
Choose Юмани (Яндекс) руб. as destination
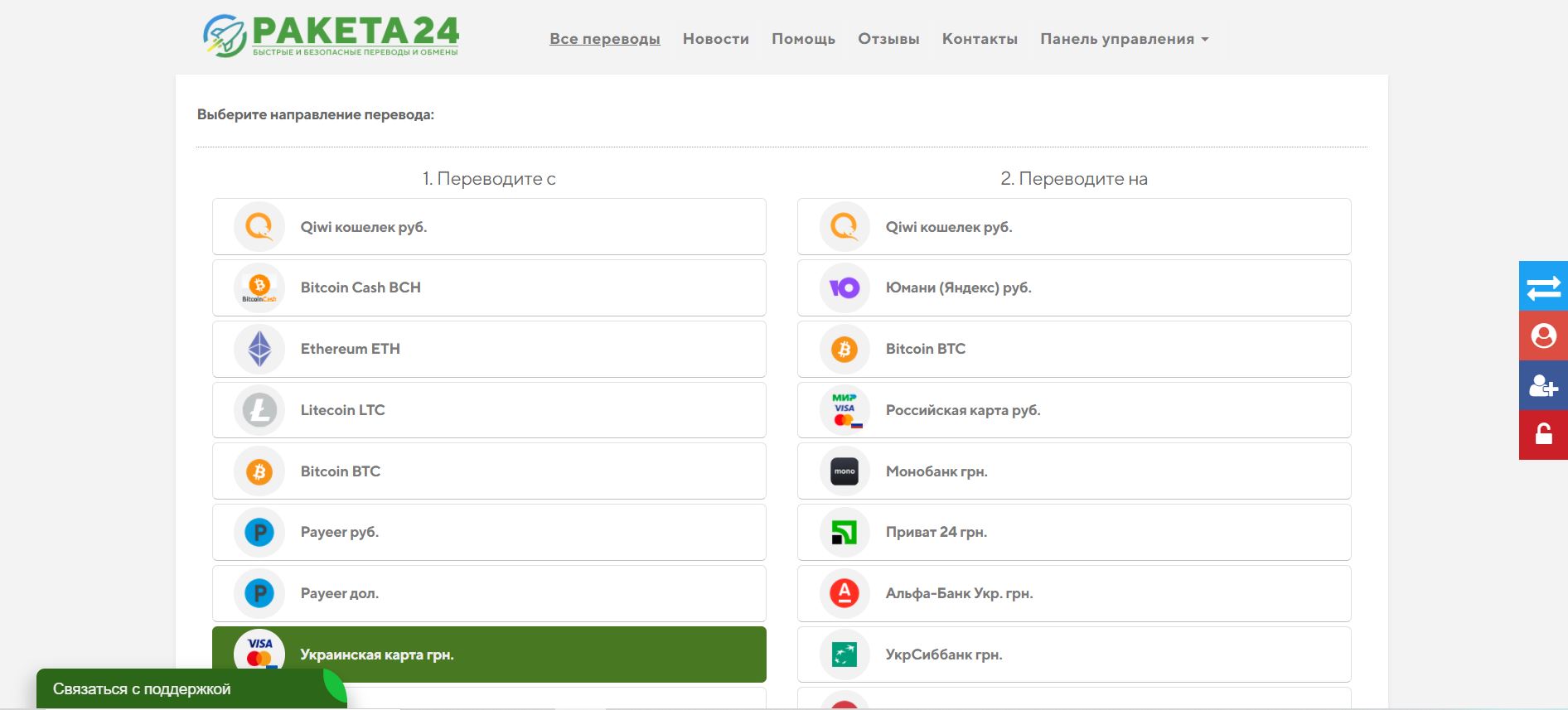1074,287
